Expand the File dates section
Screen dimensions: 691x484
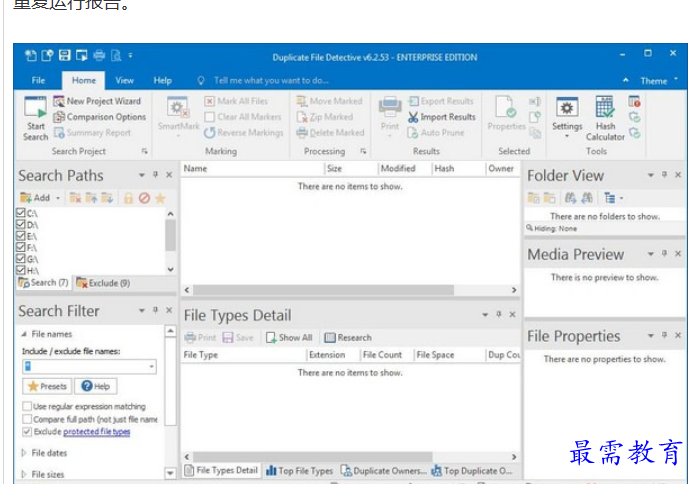click(24, 453)
